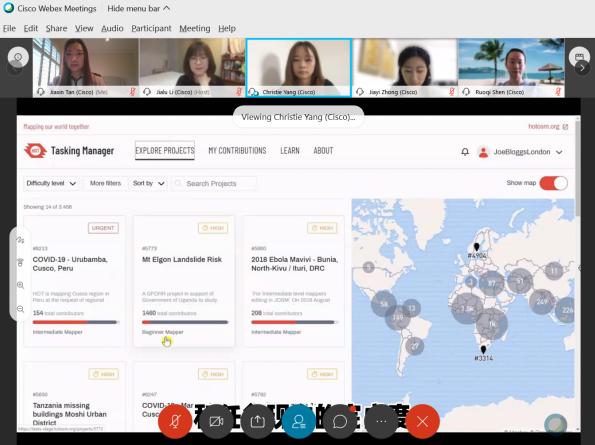This screenshot has width=595, height=445.
Task: Open the File menu
Action: (x=9, y=28)
